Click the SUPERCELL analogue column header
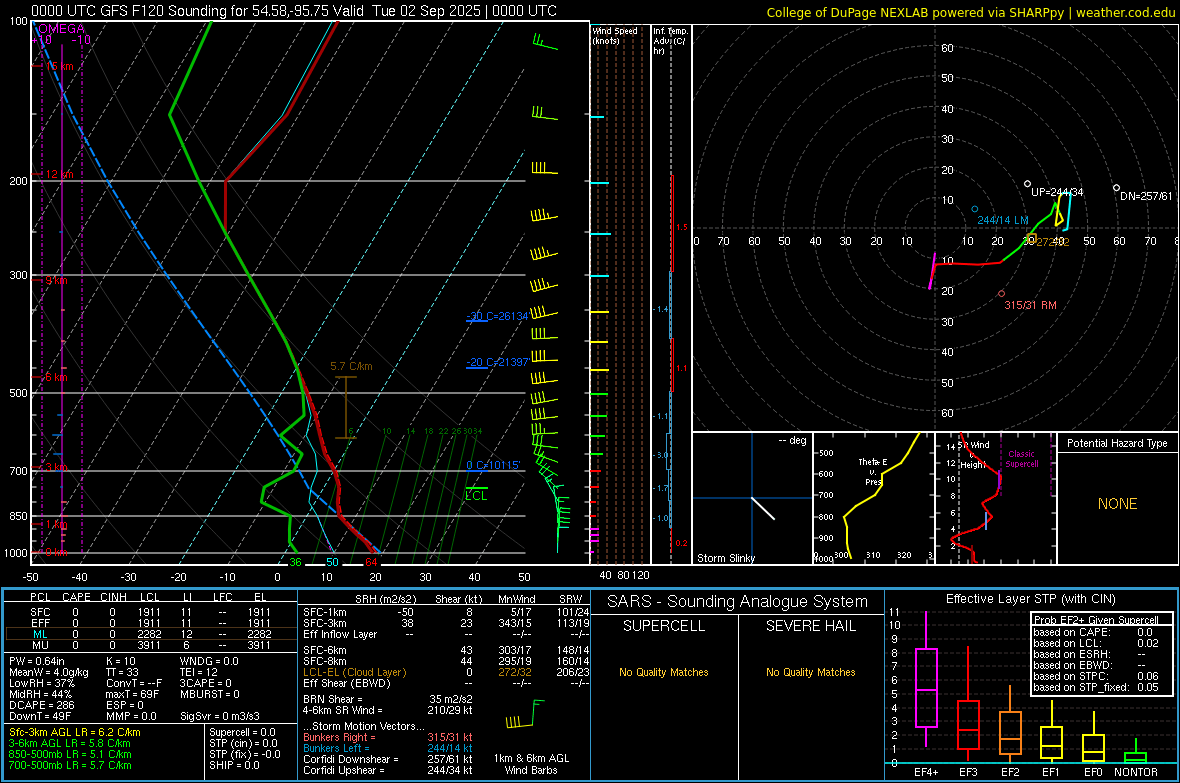The width and height of the screenshot is (1180, 783). [664, 626]
